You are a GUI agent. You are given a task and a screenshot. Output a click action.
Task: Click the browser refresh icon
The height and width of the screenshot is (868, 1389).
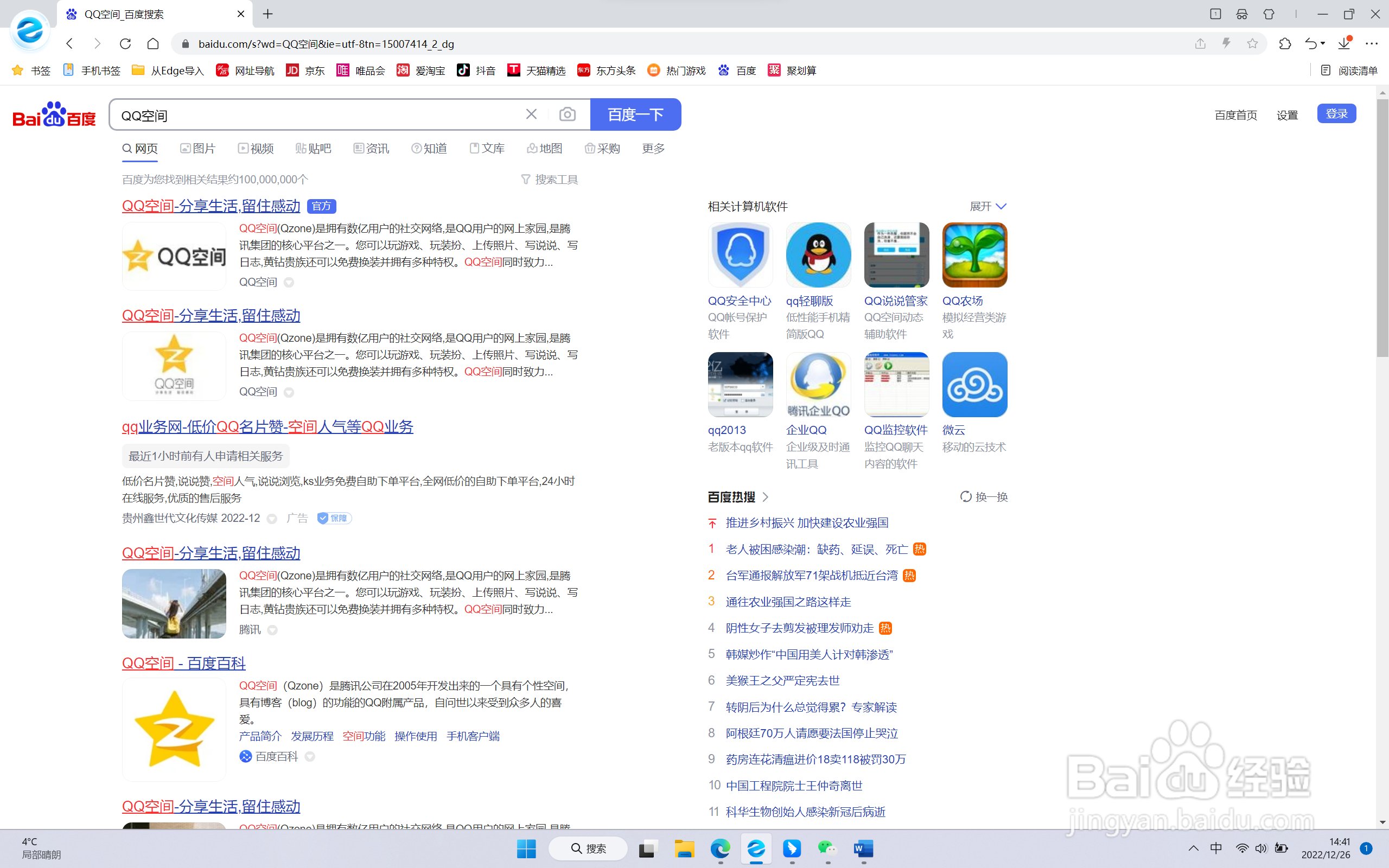pos(125,43)
